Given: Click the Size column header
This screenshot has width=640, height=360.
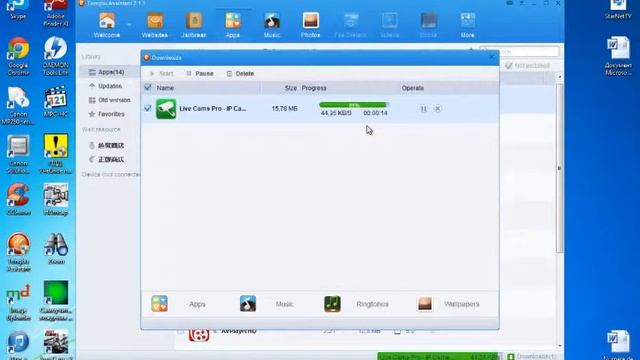Looking at the screenshot, I should click(x=291, y=88).
